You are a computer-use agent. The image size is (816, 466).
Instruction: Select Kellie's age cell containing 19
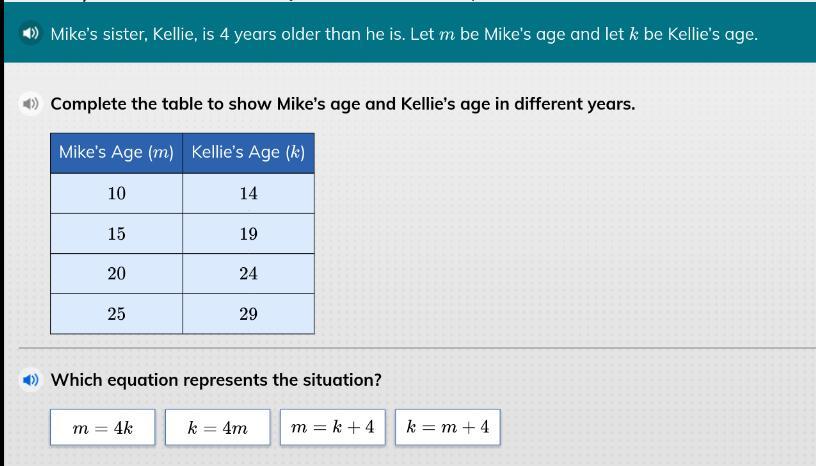click(x=248, y=234)
